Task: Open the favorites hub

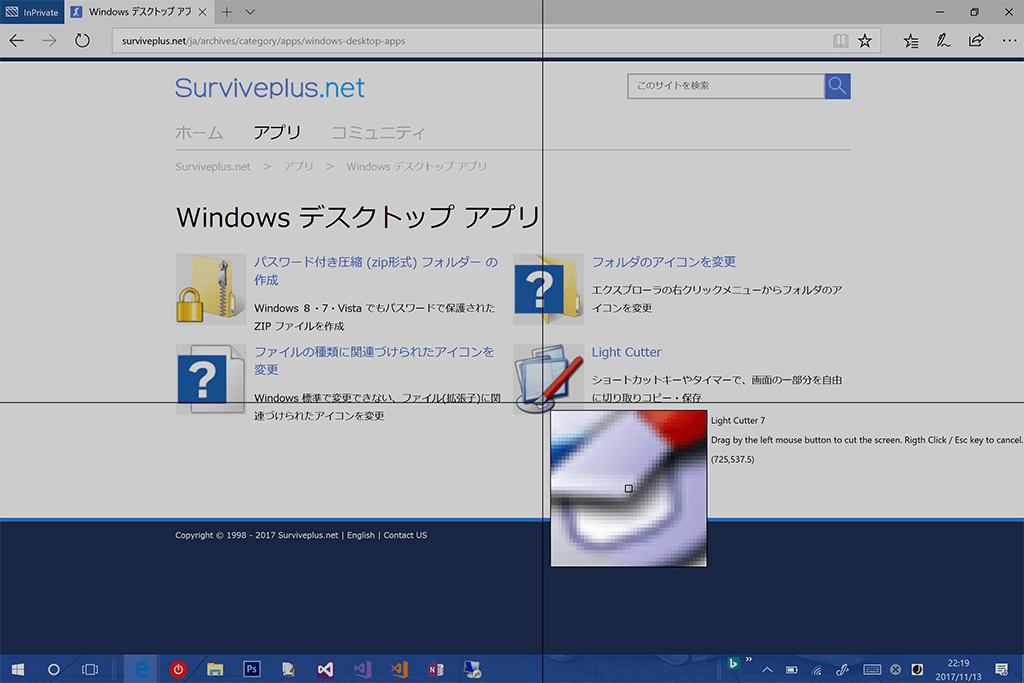Action: tap(910, 40)
